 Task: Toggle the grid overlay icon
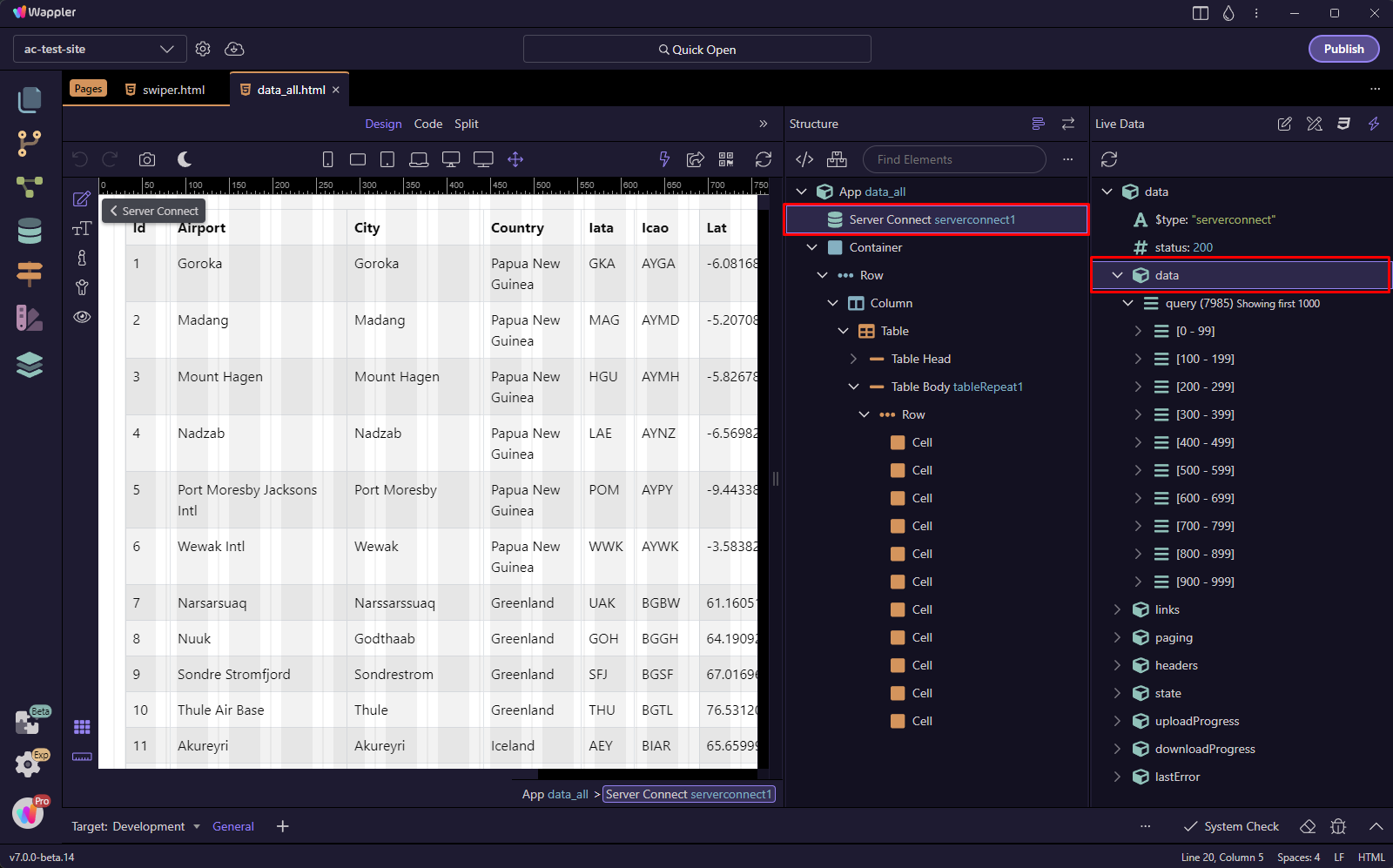tap(82, 727)
